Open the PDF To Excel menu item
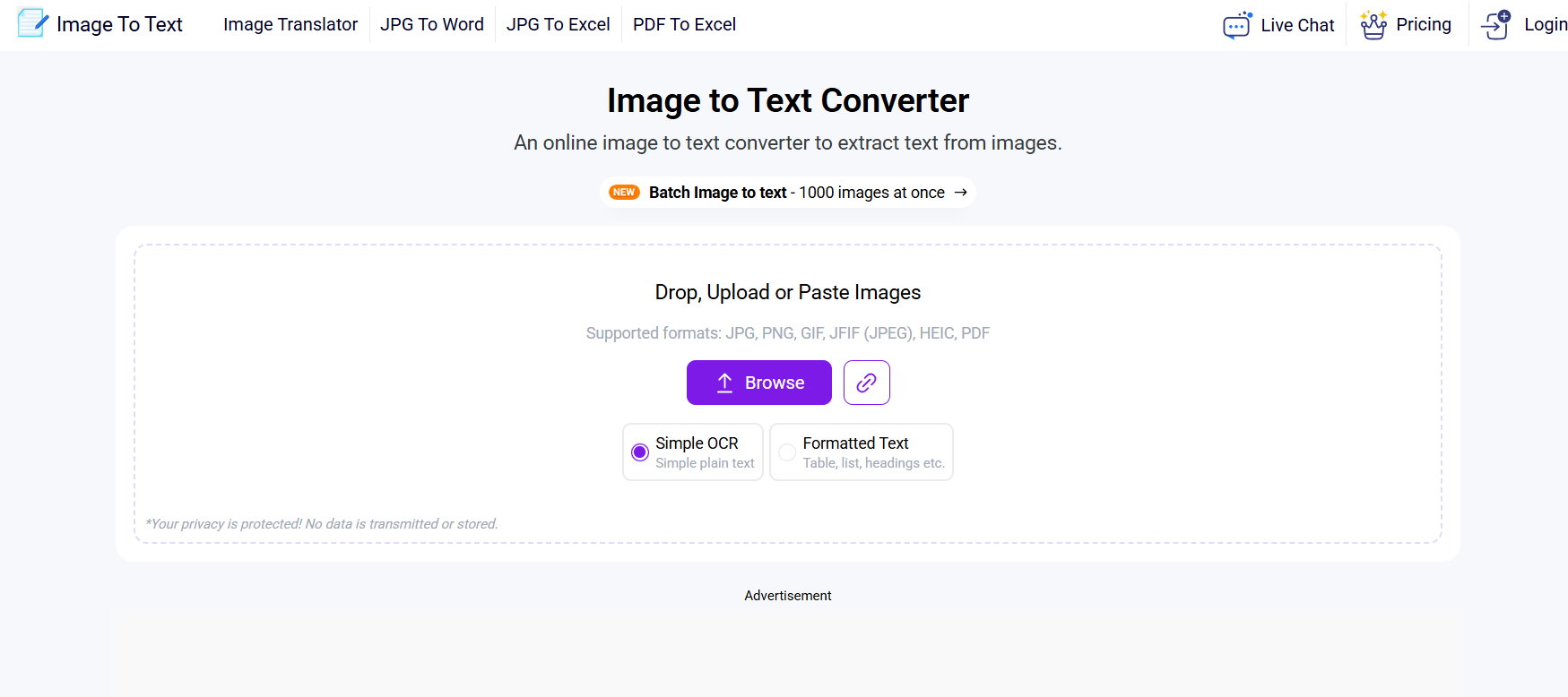 (684, 24)
